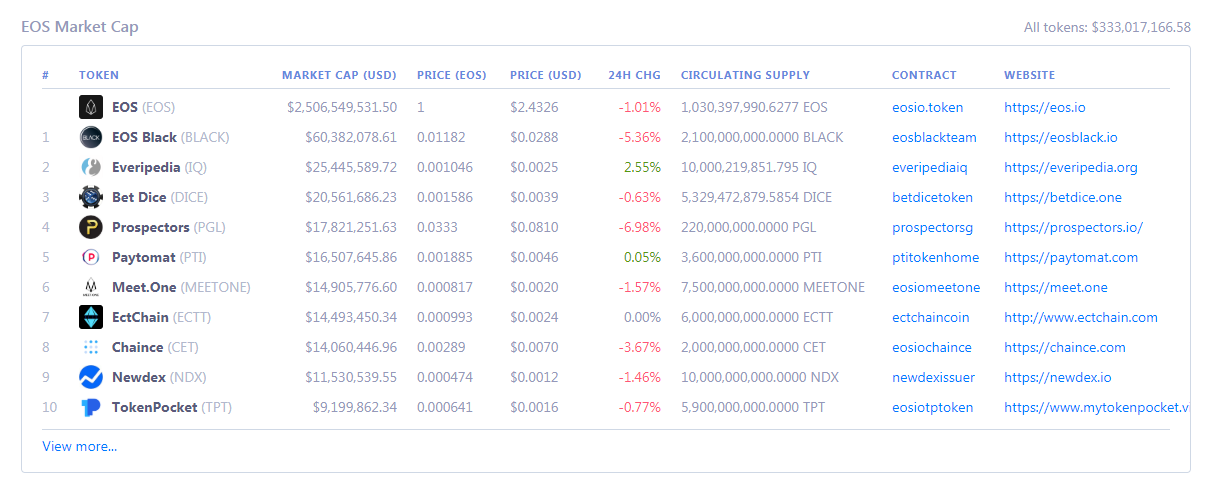Screen dimensions: 1209x483
Task: Click the PRICE (EOS) column header
Action: [x=451, y=75]
